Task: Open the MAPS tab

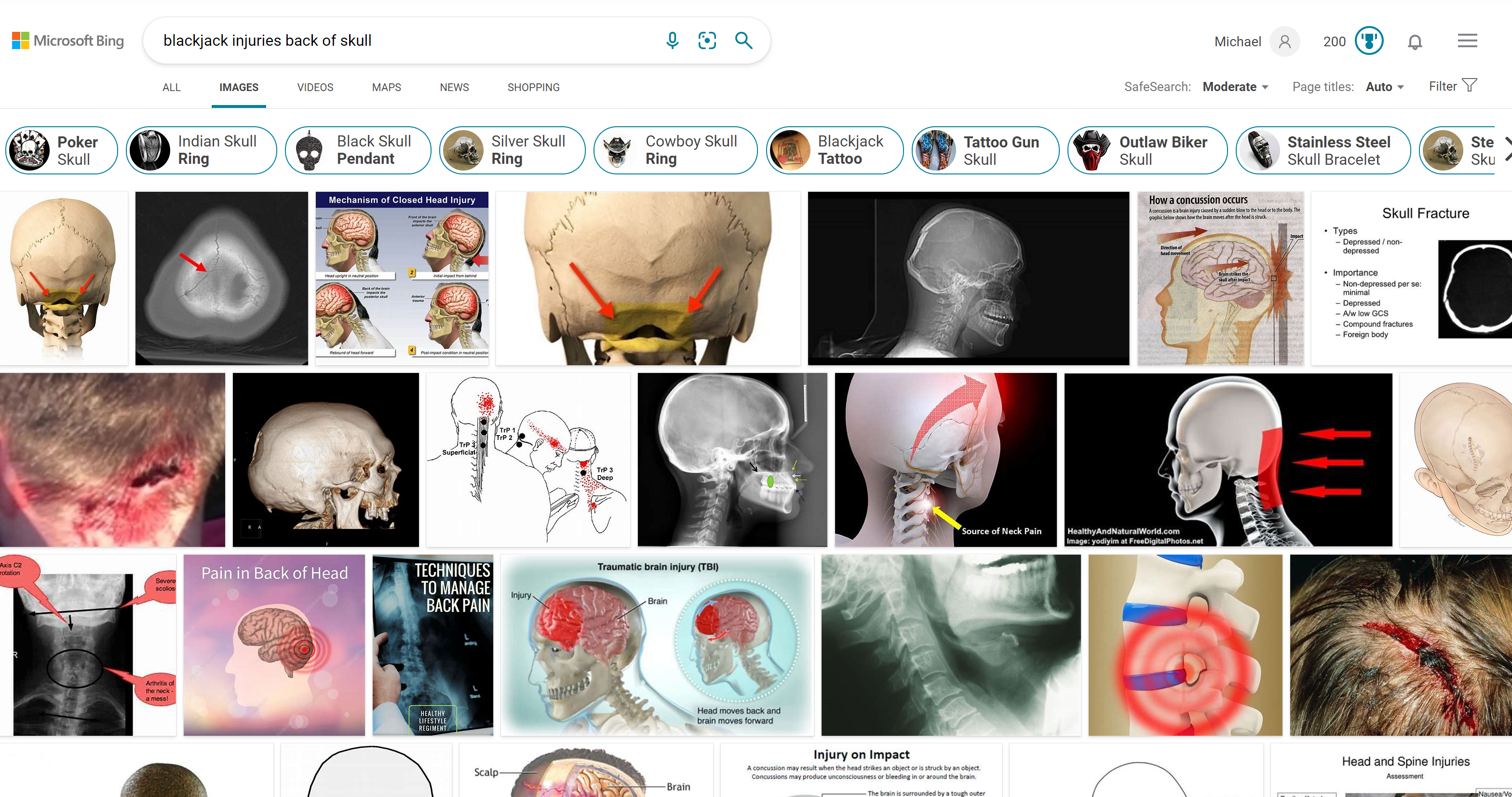Action: (386, 87)
